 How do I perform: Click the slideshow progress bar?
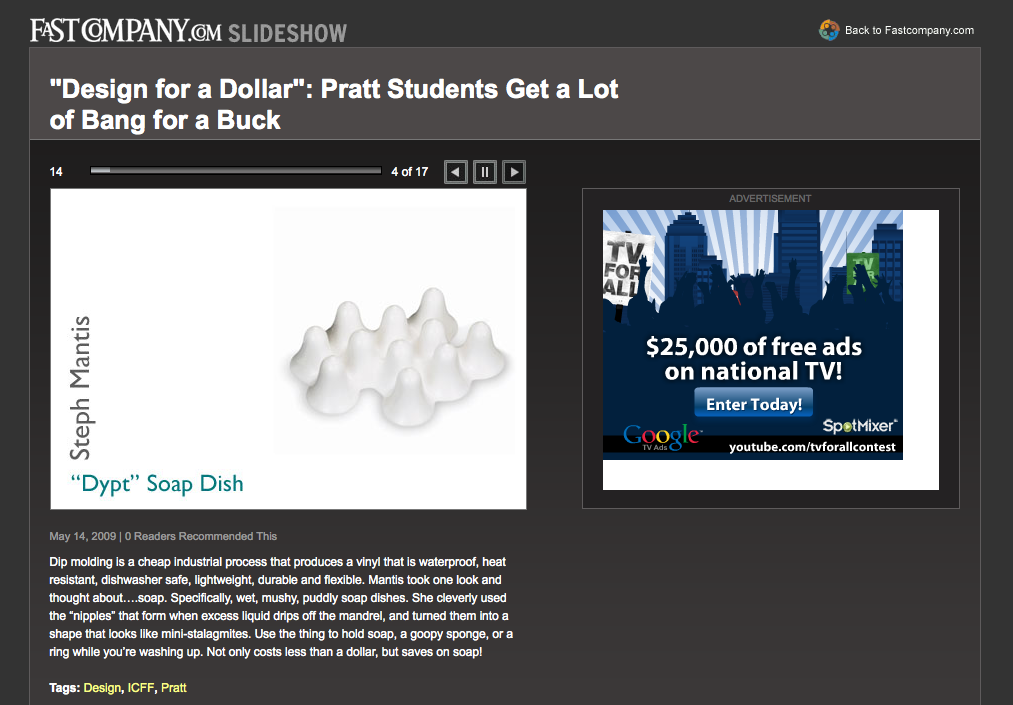(236, 171)
